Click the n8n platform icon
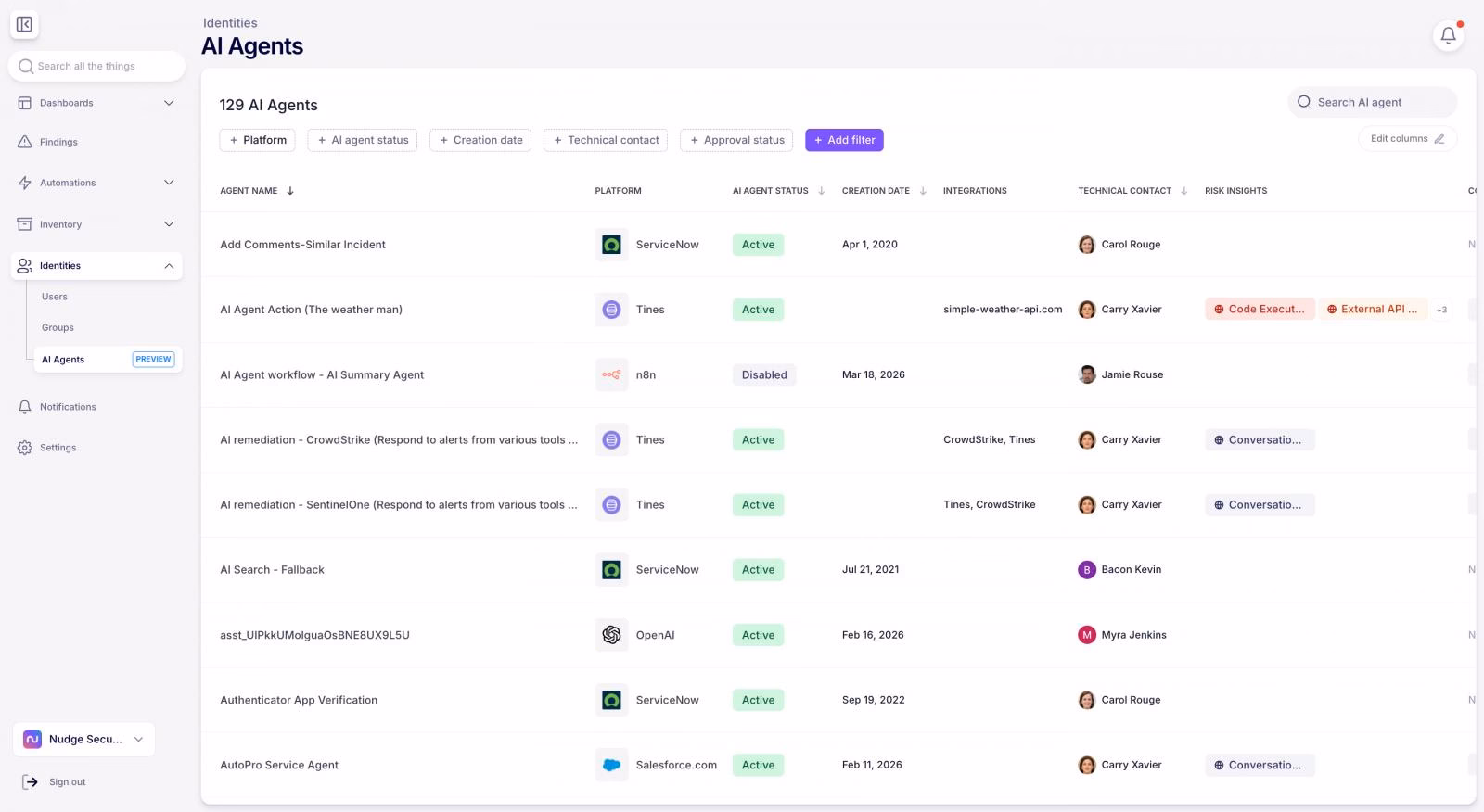 [x=611, y=374]
